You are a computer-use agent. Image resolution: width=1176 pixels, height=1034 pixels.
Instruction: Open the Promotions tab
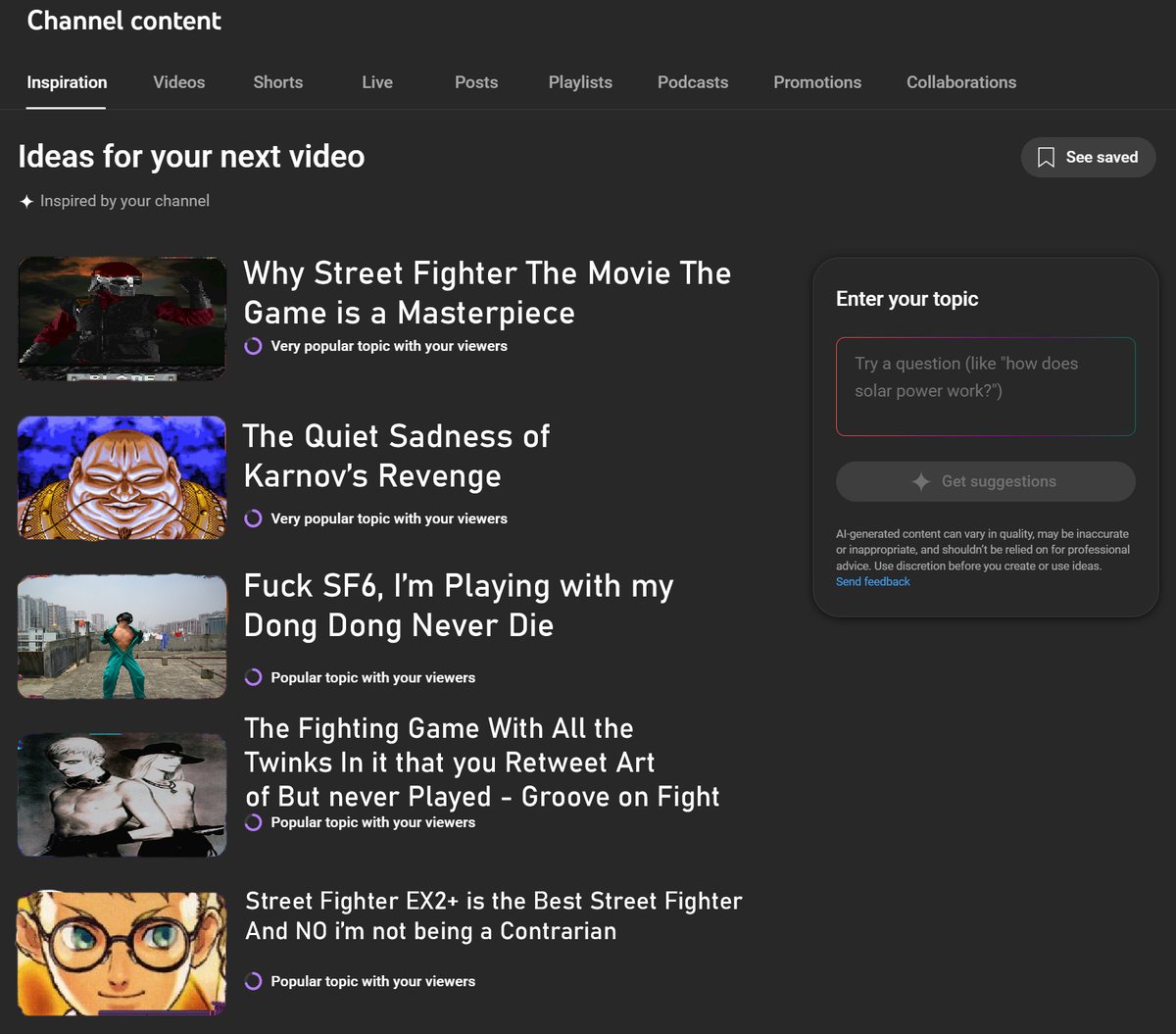817,82
